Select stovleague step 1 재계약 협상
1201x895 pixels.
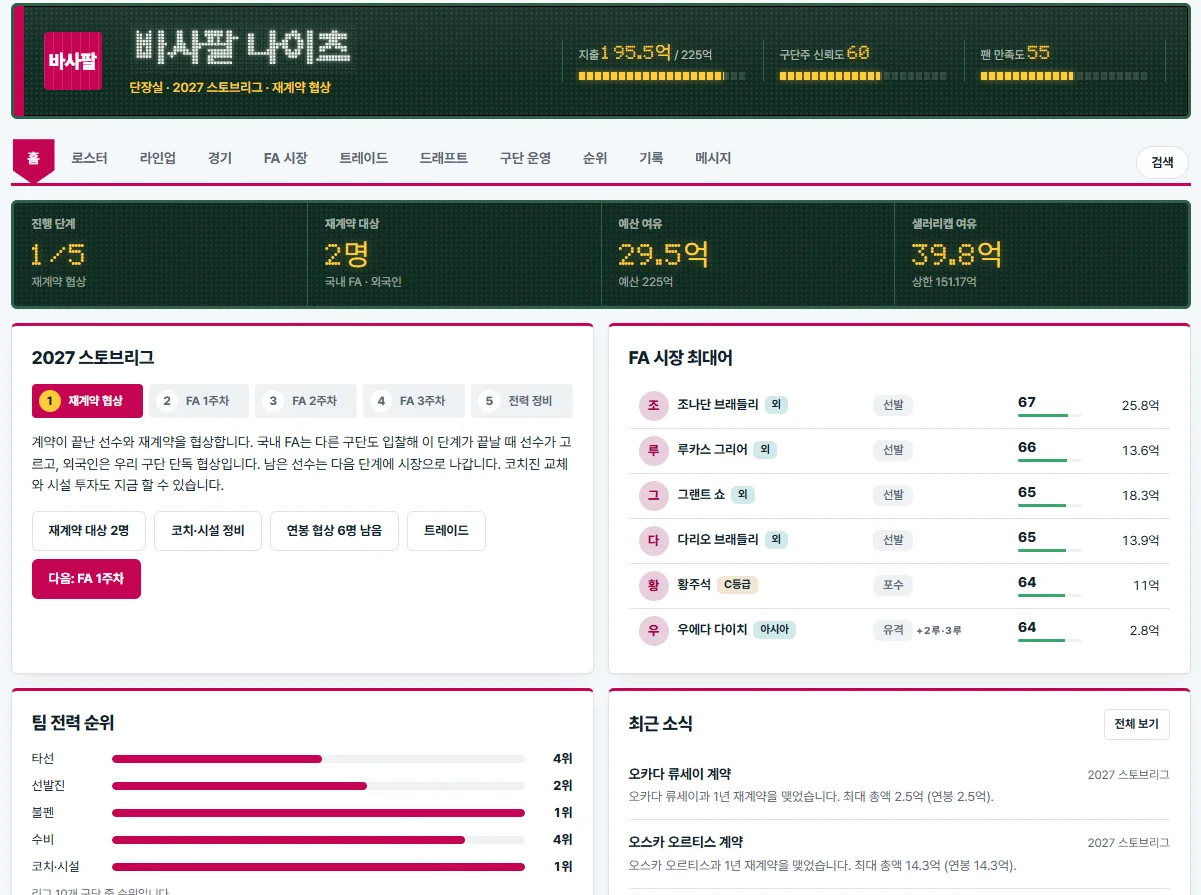pos(87,401)
